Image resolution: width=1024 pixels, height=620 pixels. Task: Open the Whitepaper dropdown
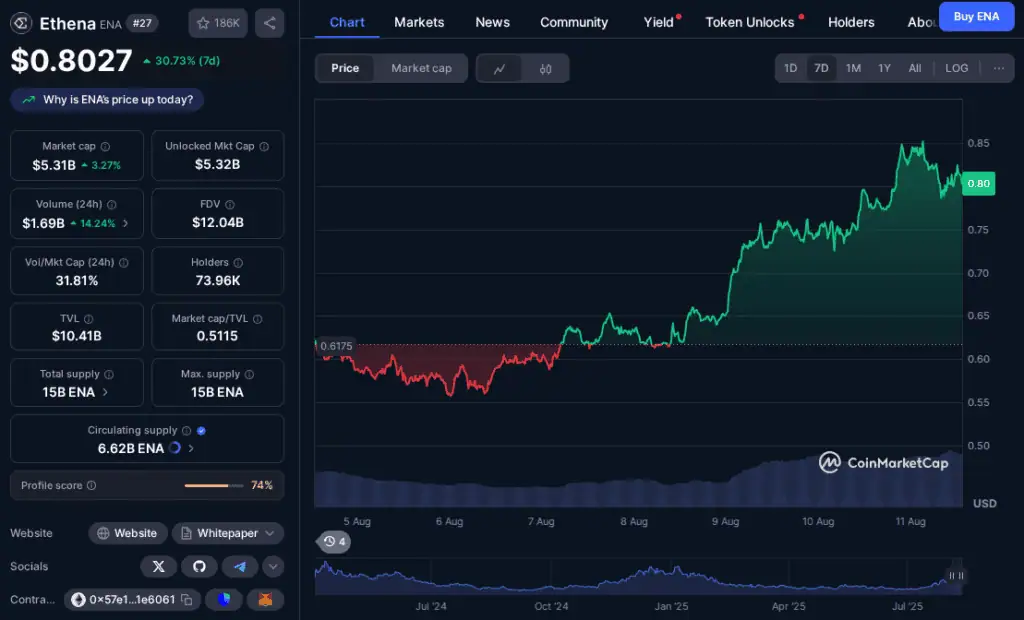click(228, 533)
